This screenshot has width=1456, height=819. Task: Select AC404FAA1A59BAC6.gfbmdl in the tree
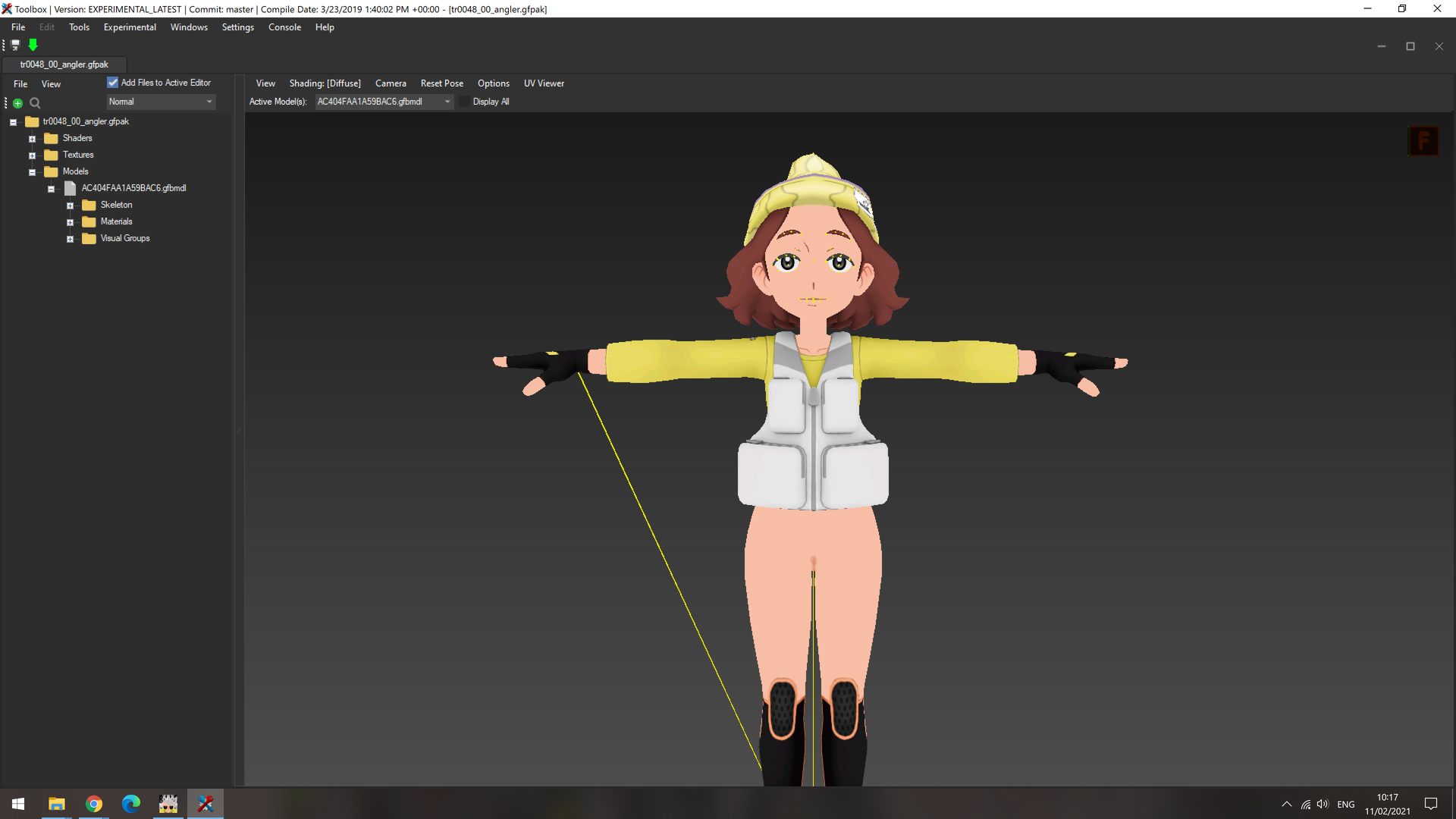[133, 188]
